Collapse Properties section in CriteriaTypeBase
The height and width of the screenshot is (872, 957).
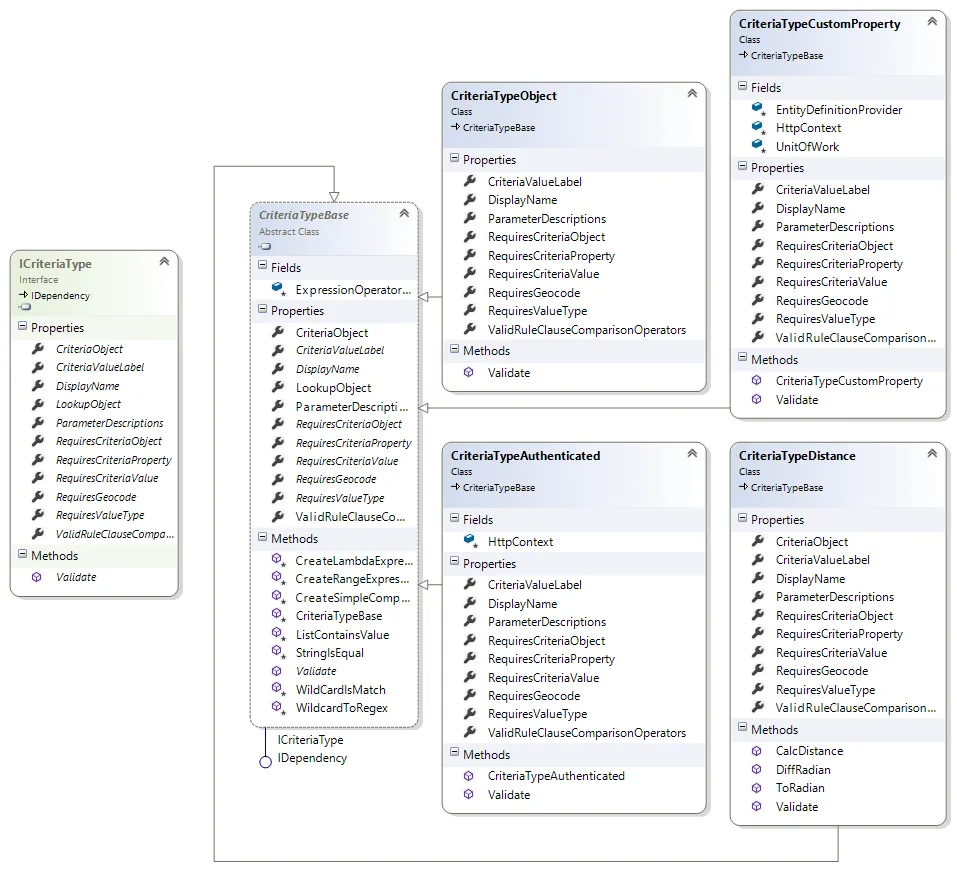pos(262,309)
